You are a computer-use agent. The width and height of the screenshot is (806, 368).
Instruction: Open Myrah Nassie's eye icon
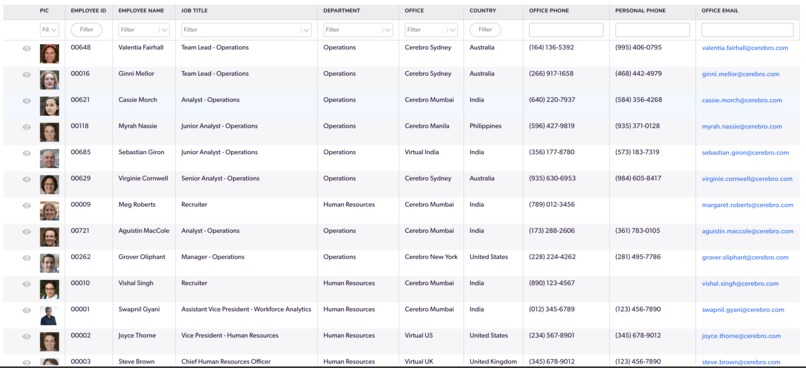[27, 127]
